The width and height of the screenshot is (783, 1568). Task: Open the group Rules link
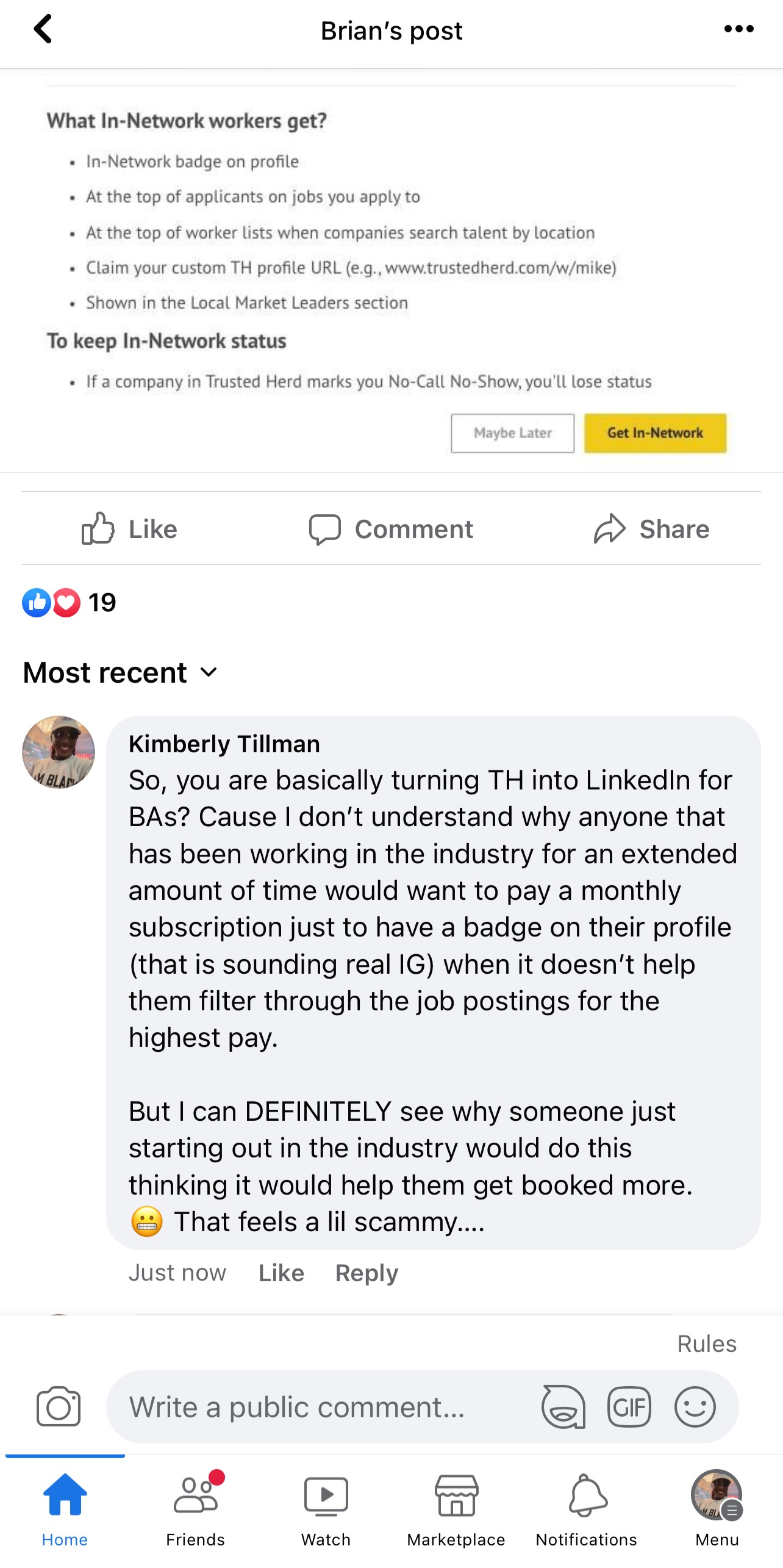pos(706,1343)
